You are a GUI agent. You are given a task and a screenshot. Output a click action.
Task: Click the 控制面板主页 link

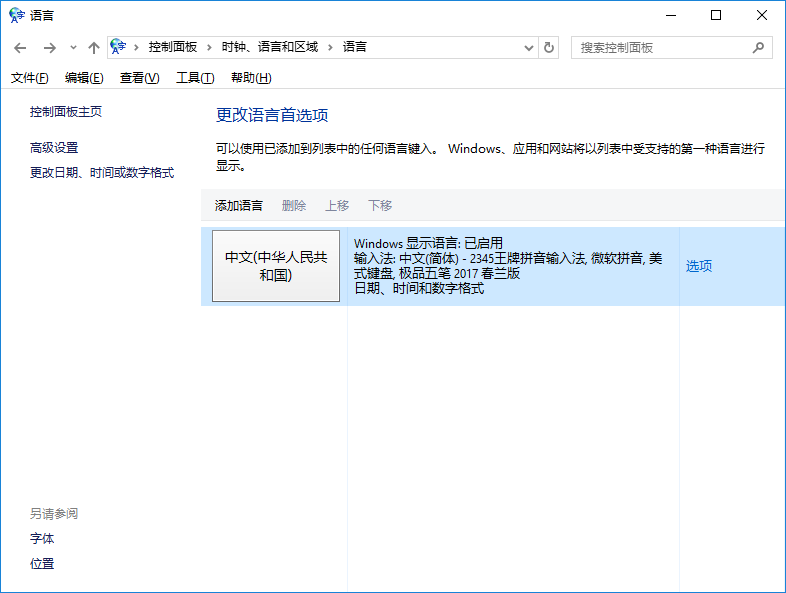click(x=66, y=112)
